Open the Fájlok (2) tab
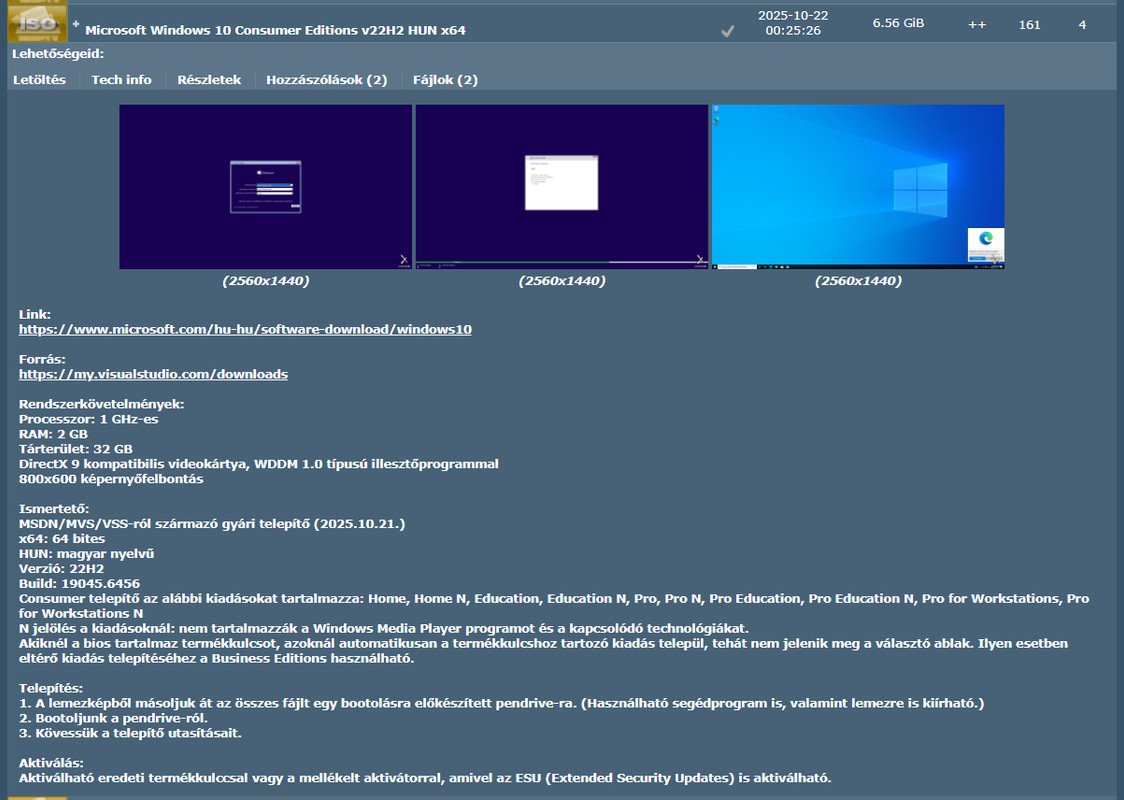The height and width of the screenshot is (800, 1124). click(x=445, y=80)
